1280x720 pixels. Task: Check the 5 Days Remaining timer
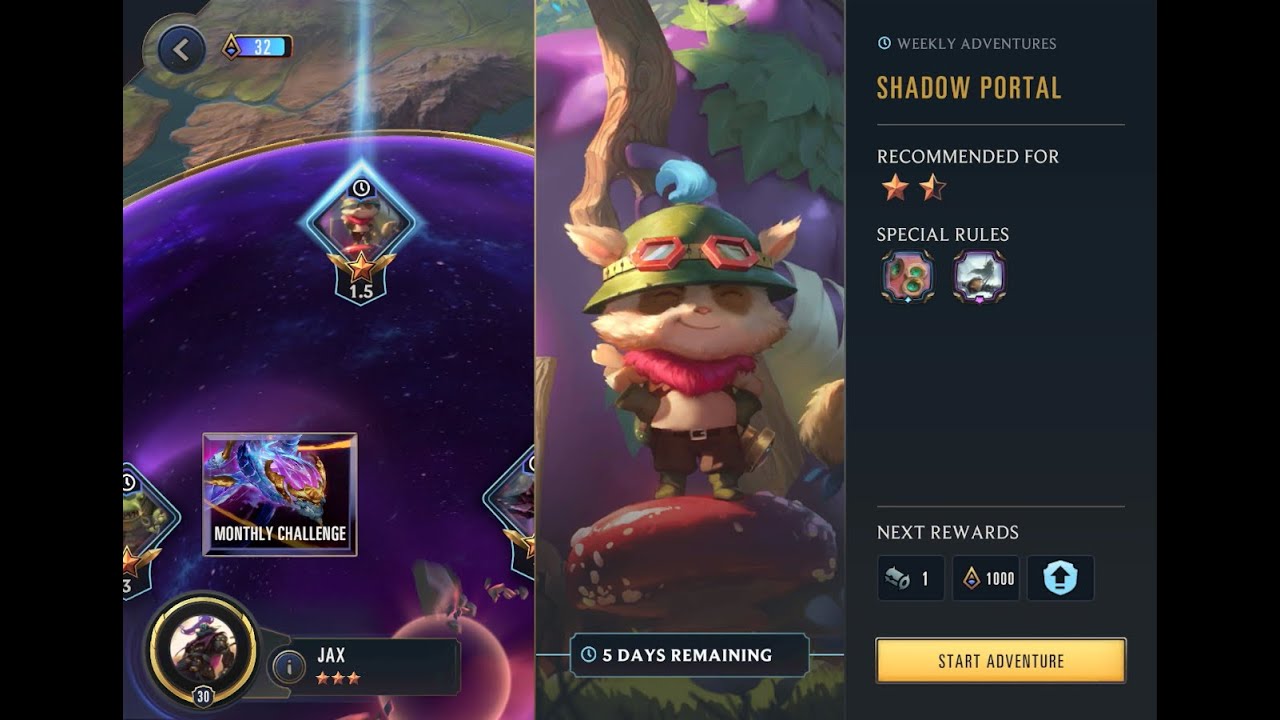click(689, 655)
